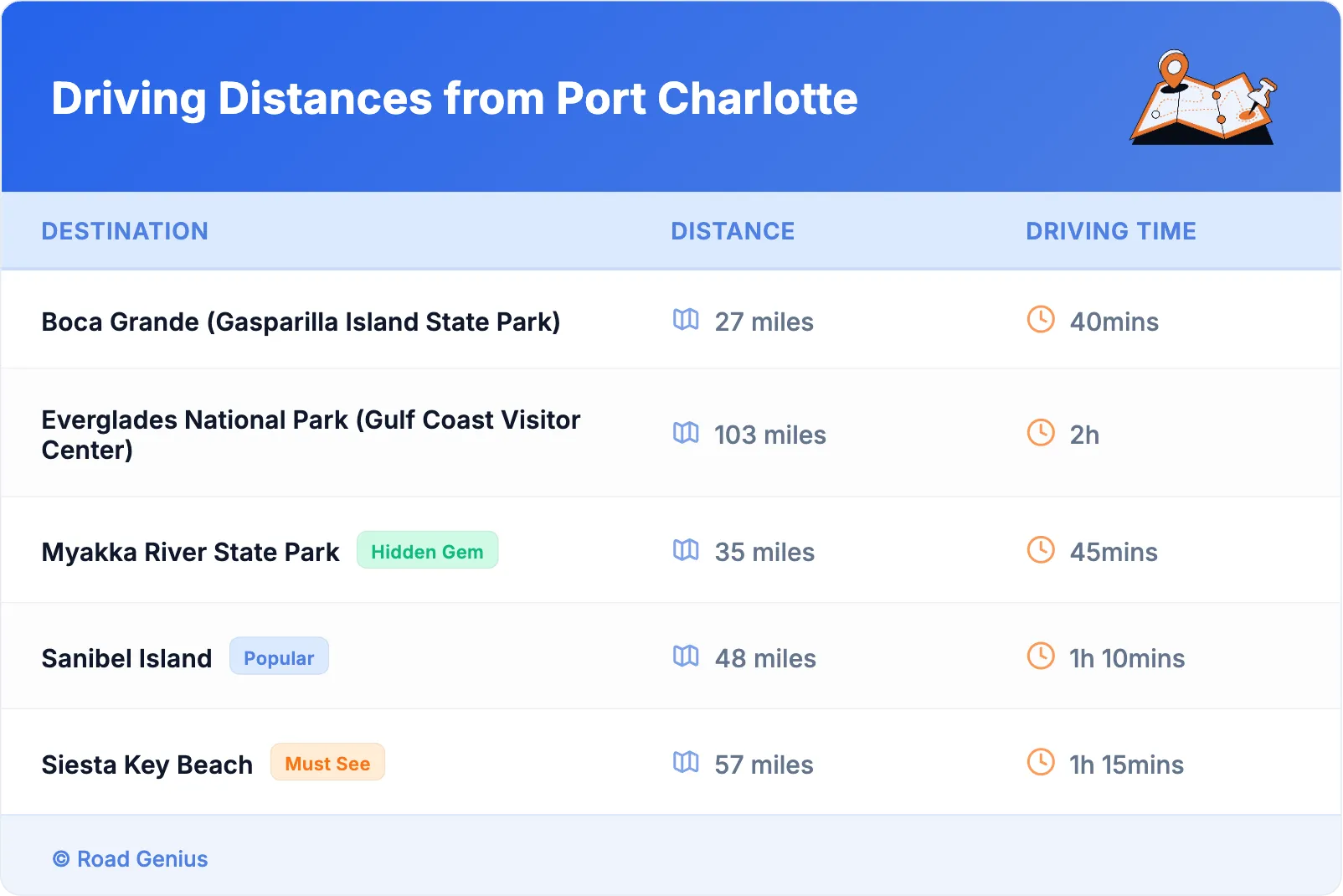Viewport: 1343px width, 896px height.
Task: Click the 35 miles distance value
Action: pos(764,553)
